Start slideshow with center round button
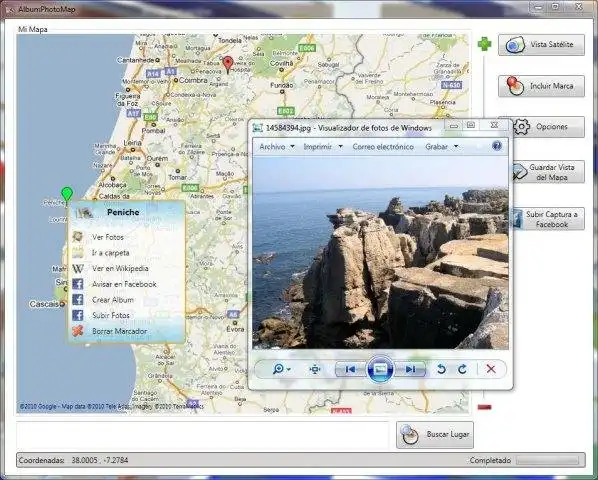This screenshot has width=598, height=480. [x=380, y=369]
